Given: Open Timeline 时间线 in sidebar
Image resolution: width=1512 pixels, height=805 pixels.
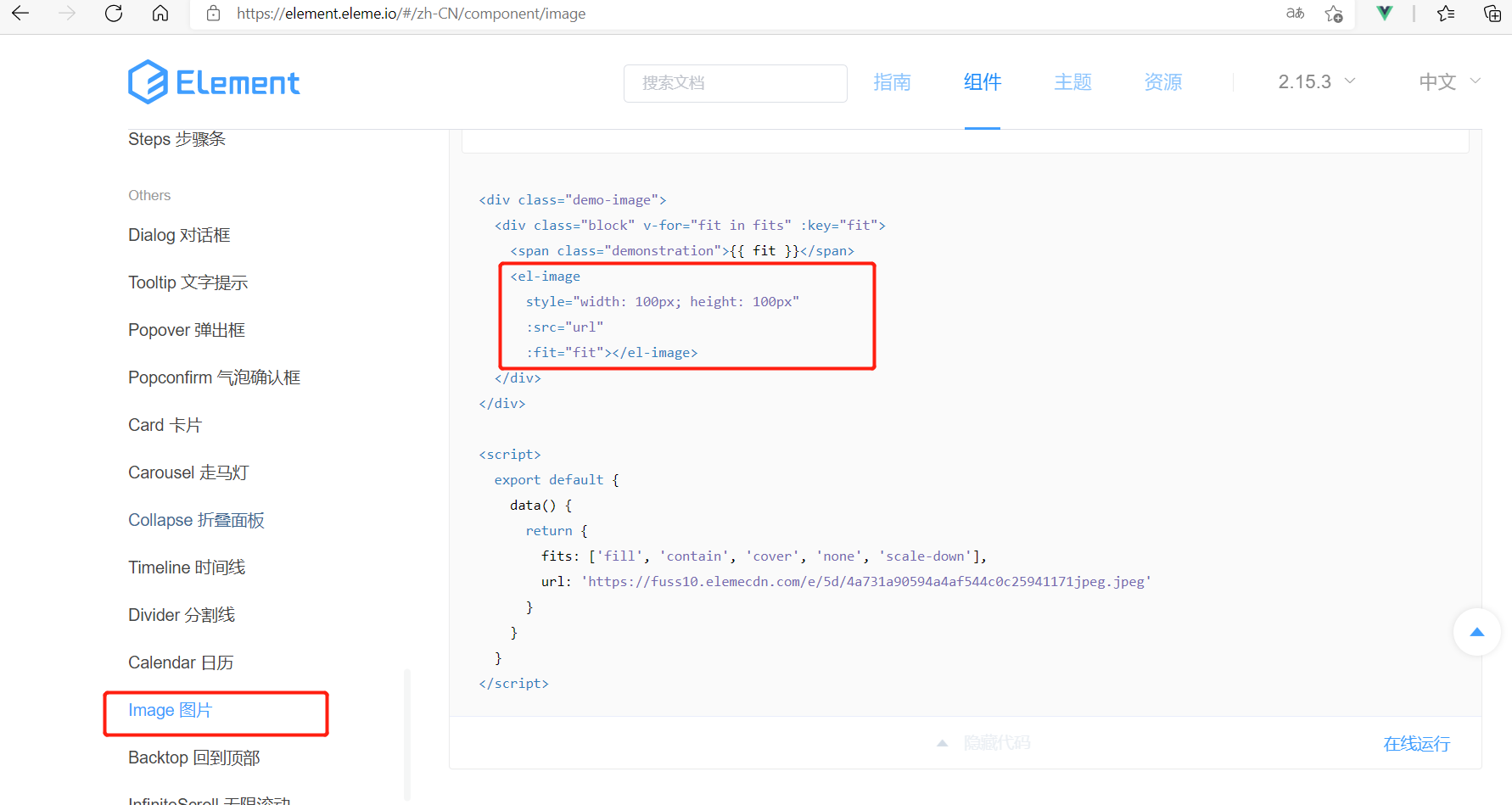Looking at the screenshot, I should 187,567.
